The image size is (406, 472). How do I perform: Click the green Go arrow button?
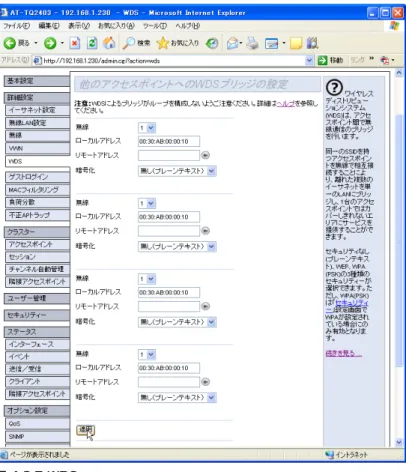(x=322, y=60)
